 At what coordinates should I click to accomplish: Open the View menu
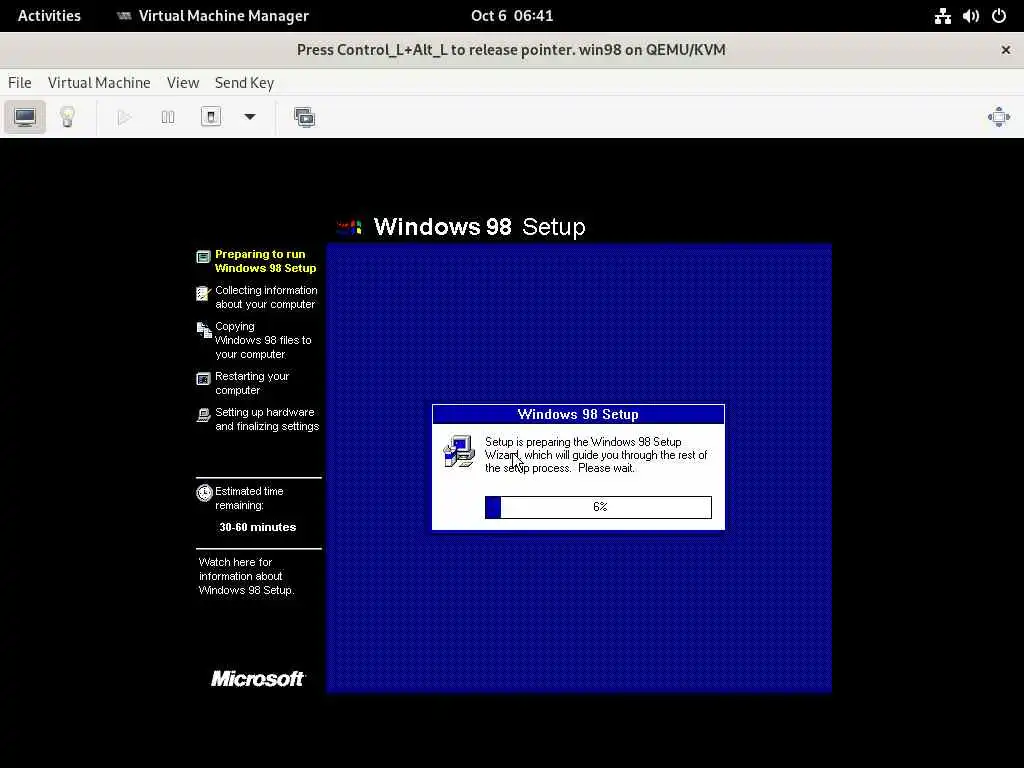coord(183,83)
